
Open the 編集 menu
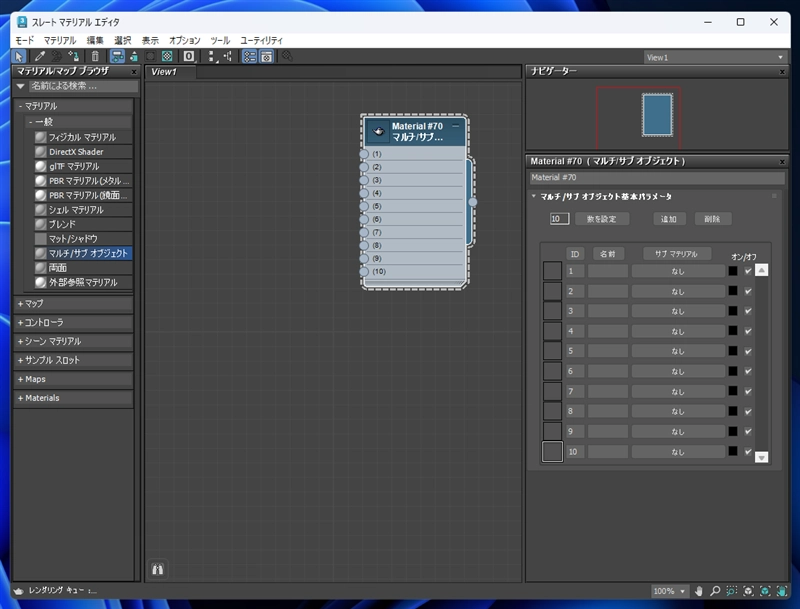(95, 40)
